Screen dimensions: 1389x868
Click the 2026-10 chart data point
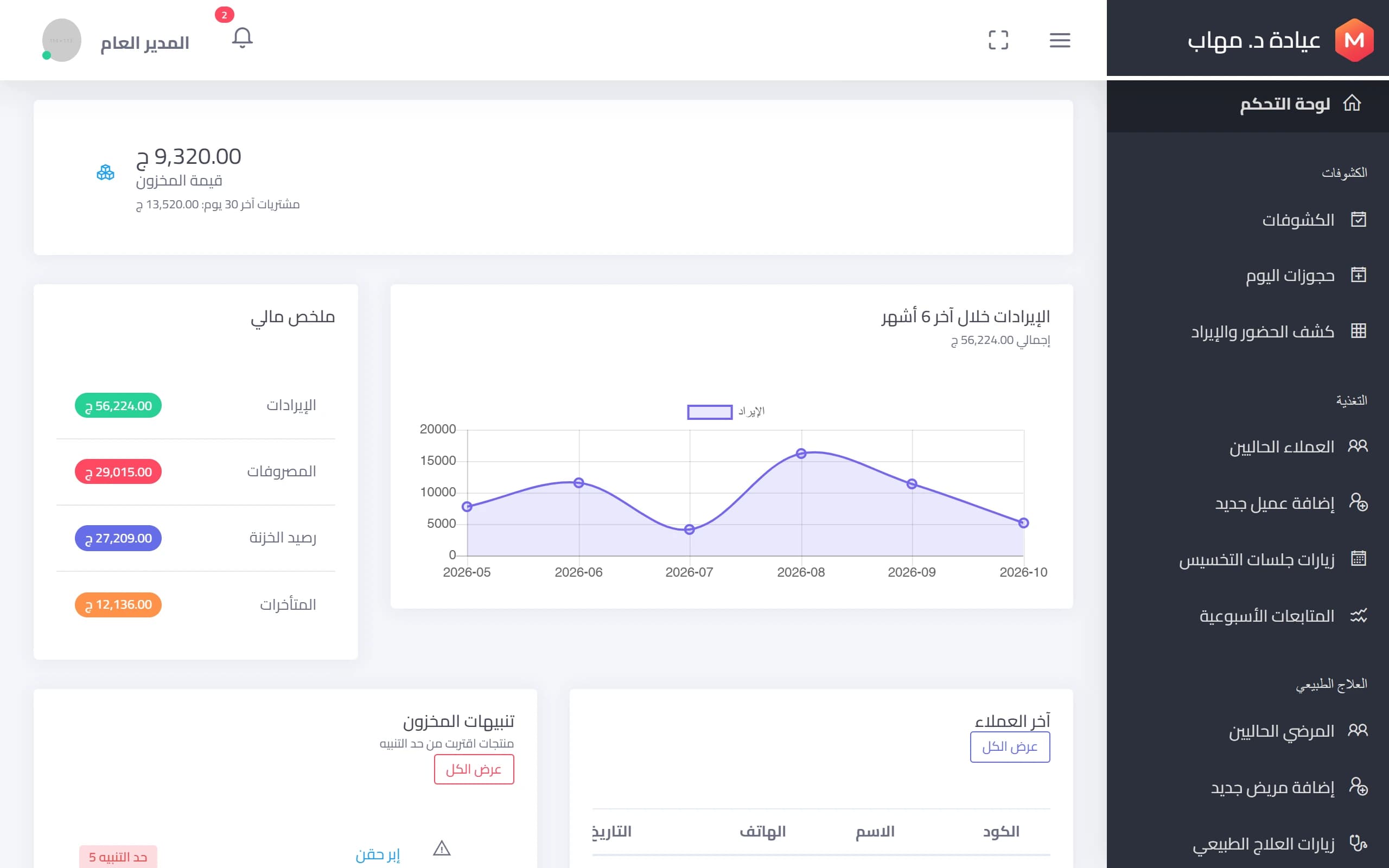pyautogui.click(x=1023, y=523)
